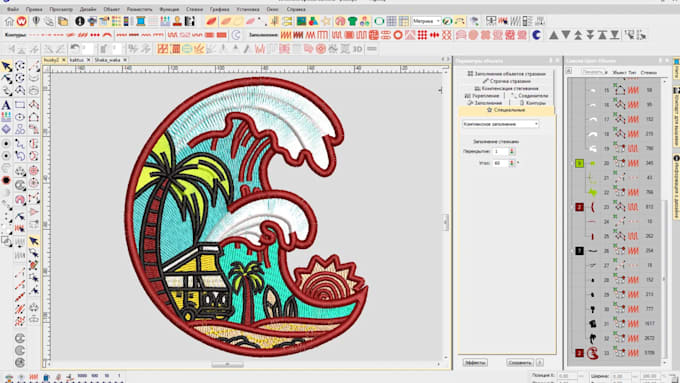Open the Файл menu
This screenshot has width=680, height=383.
click(13, 9)
